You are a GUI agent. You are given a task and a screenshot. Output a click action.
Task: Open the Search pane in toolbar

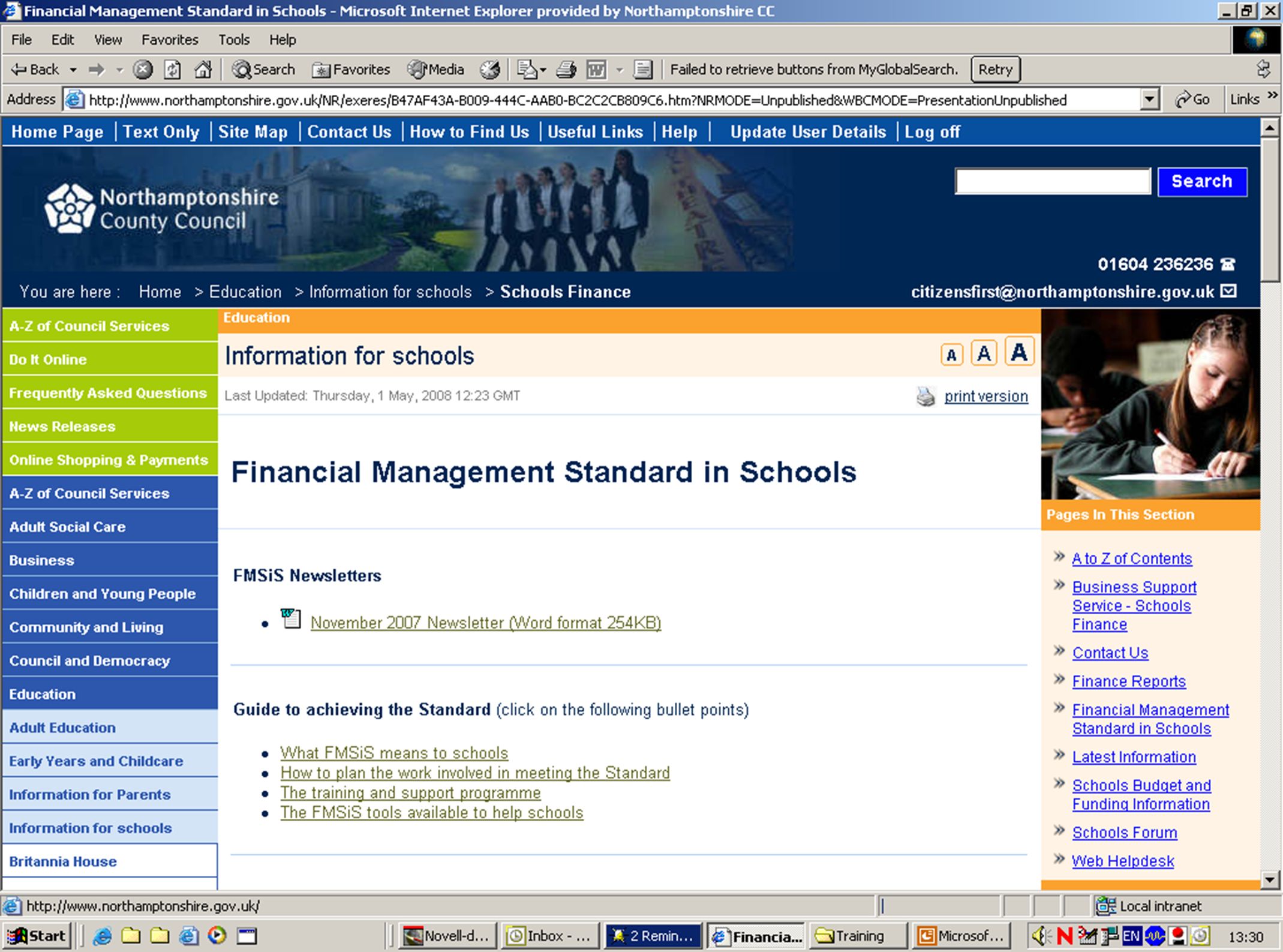(x=263, y=70)
